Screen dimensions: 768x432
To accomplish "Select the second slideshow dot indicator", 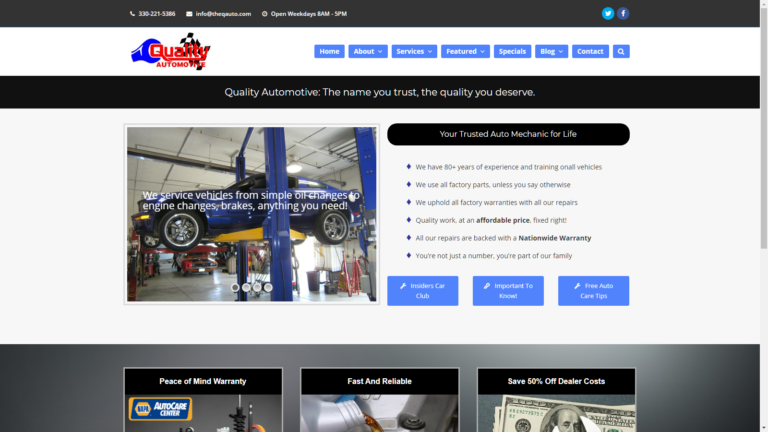I will tap(246, 287).
